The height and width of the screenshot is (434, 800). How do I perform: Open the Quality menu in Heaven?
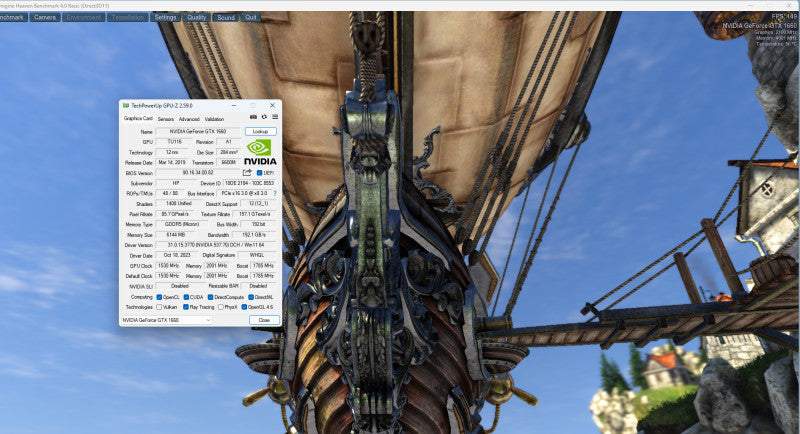[x=196, y=17]
